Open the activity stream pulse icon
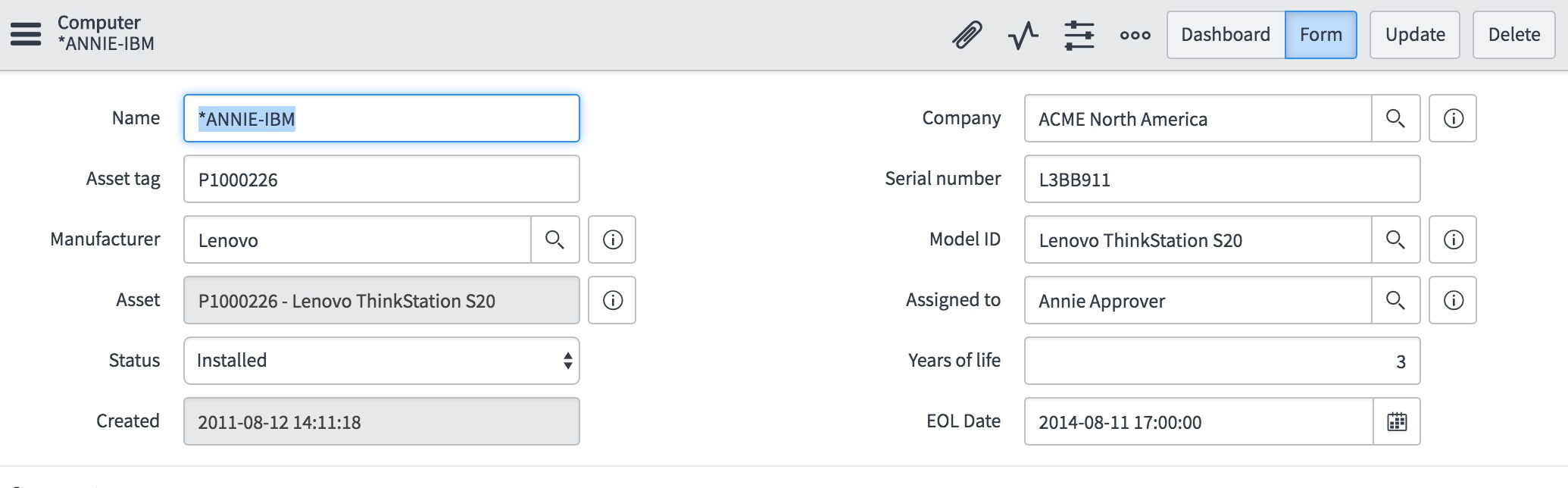 point(1023,35)
